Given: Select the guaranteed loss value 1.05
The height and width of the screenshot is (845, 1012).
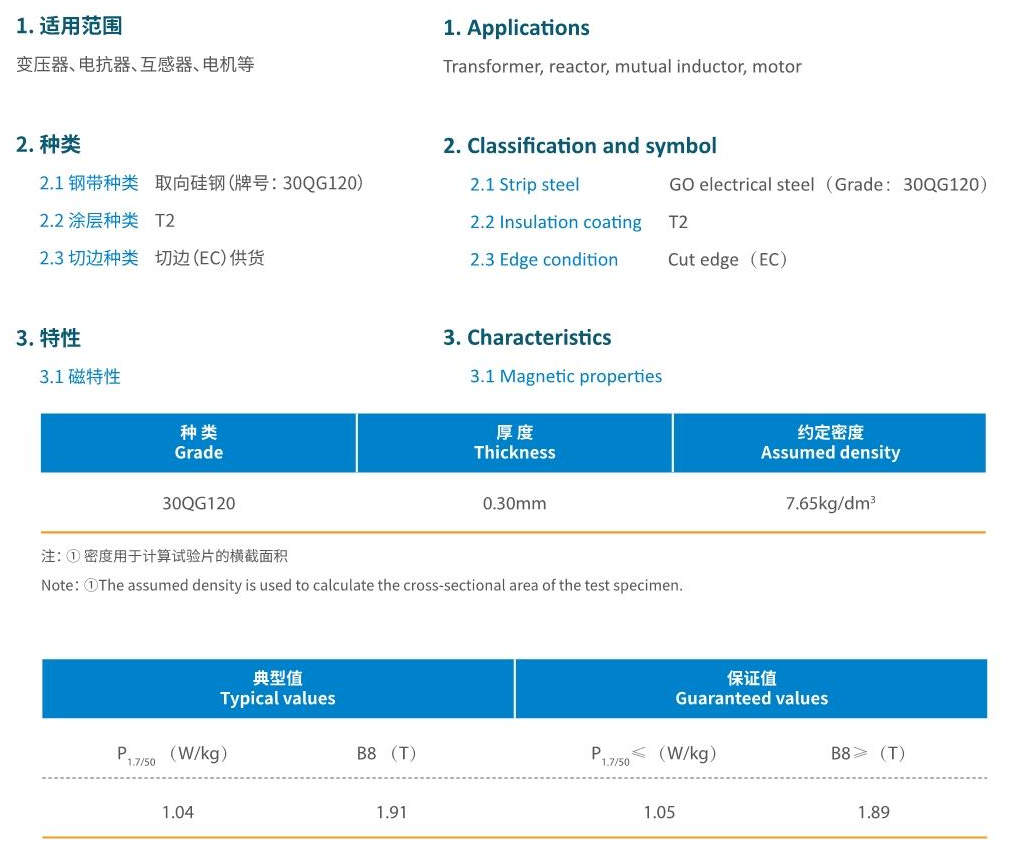Looking at the screenshot, I should pyautogui.click(x=659, y=812).
